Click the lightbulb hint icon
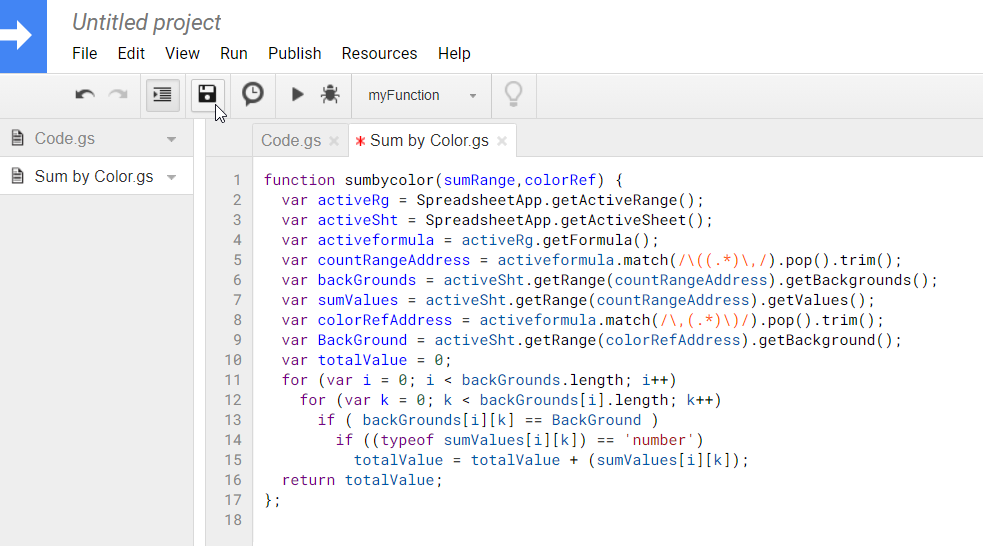 point(513,95)
